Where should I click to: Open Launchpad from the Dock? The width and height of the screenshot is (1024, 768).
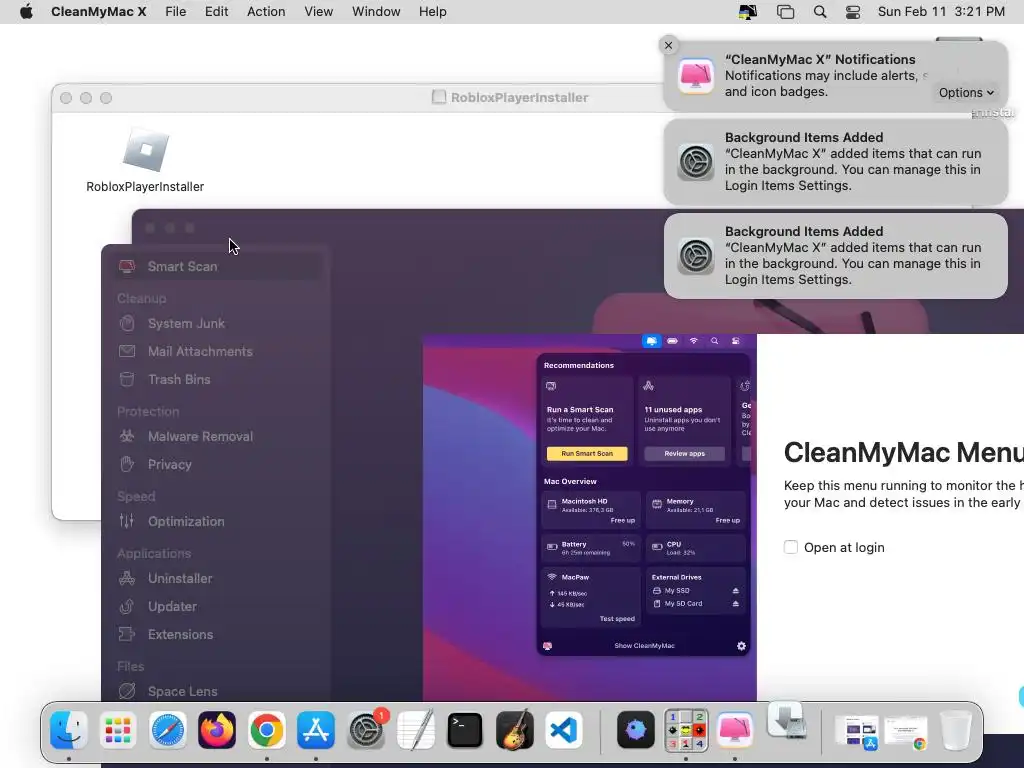click(118, 729)
